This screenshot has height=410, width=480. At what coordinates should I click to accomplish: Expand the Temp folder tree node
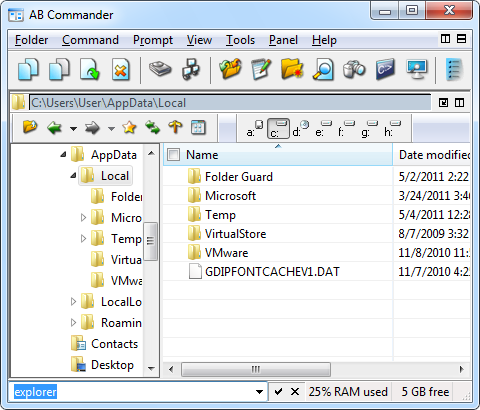83,239
